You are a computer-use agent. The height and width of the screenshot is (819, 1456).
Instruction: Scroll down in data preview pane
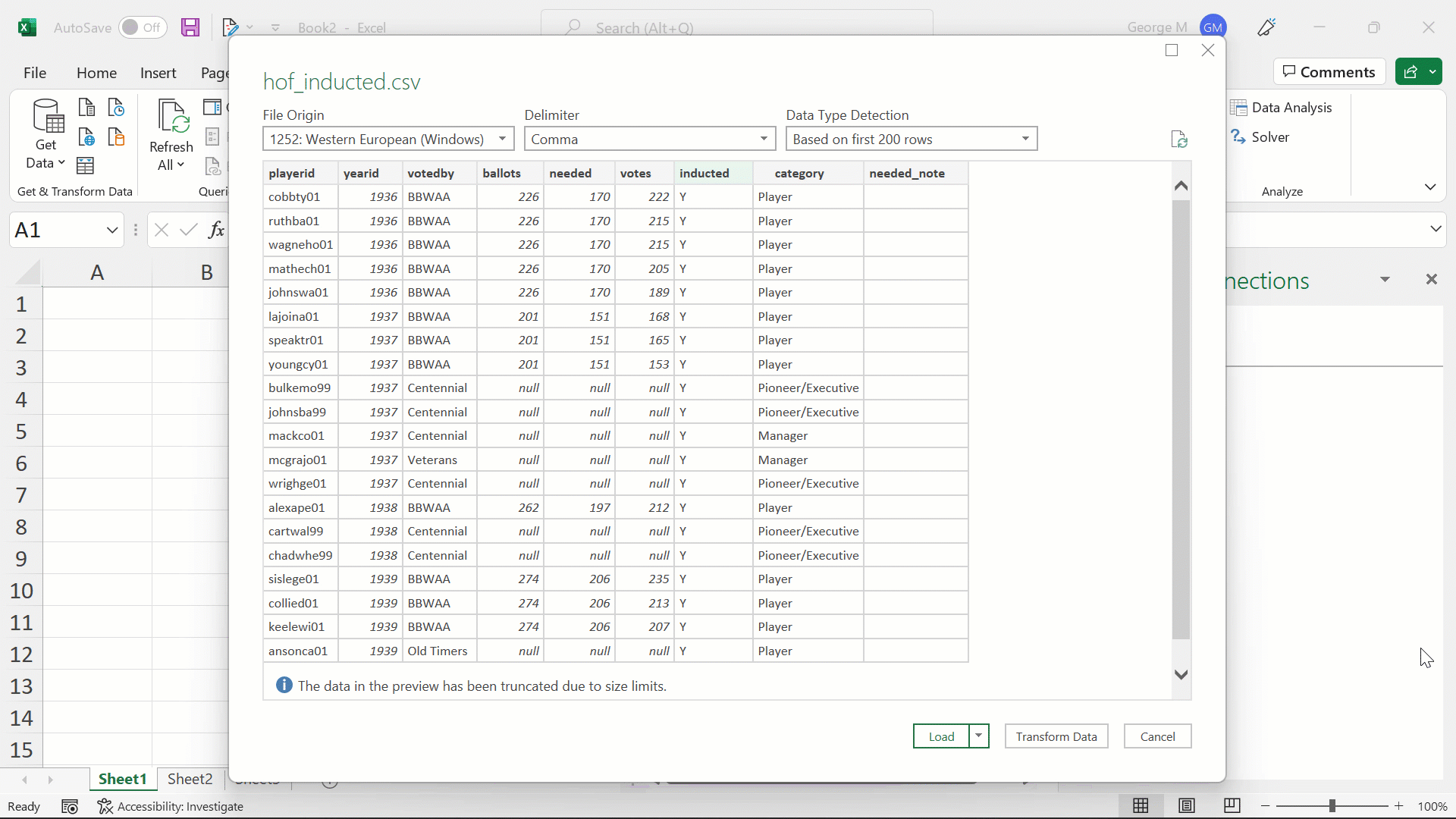point(1181,674)
